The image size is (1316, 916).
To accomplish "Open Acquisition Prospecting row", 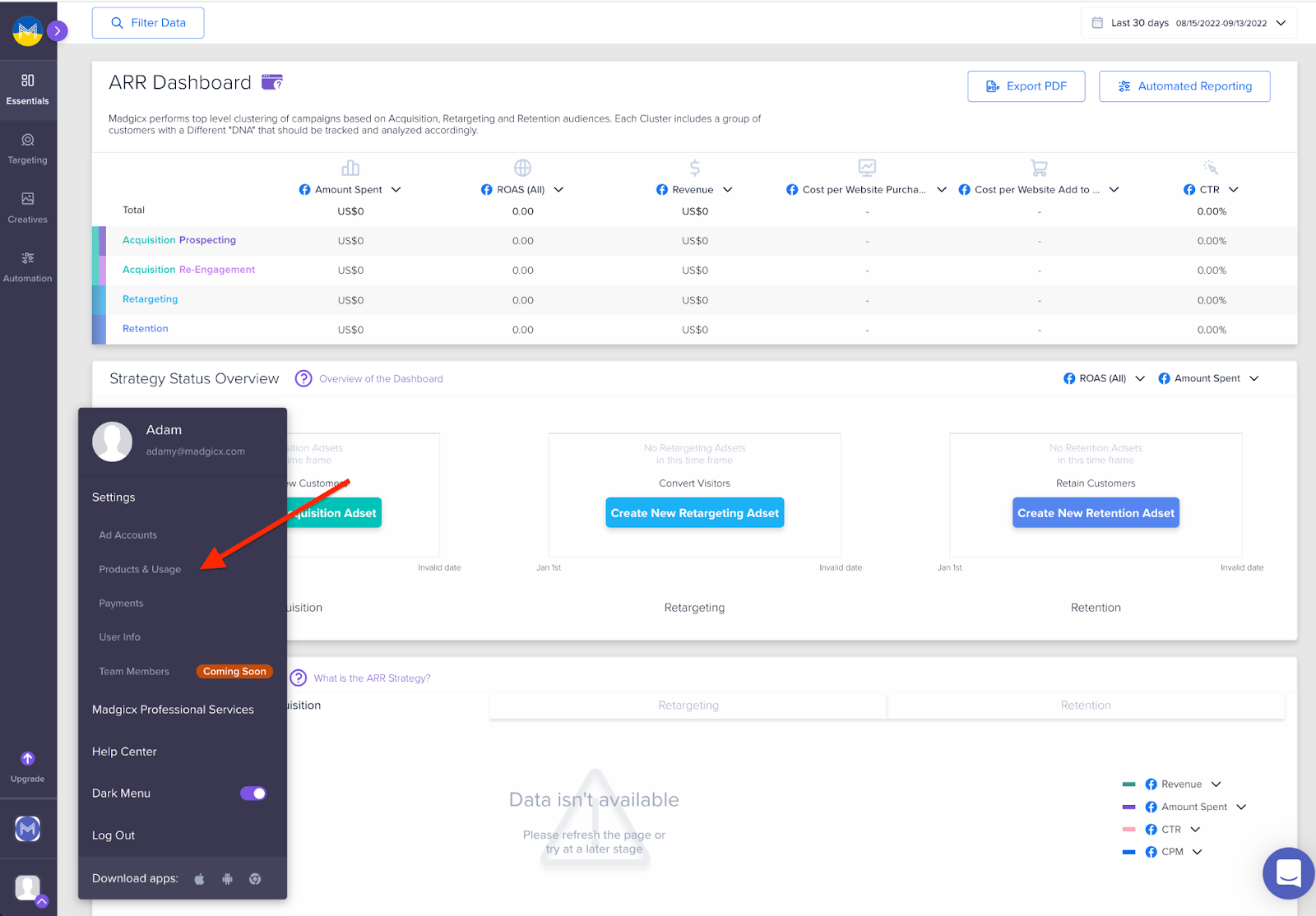I will pyautogui.click(x=179, y=240).
